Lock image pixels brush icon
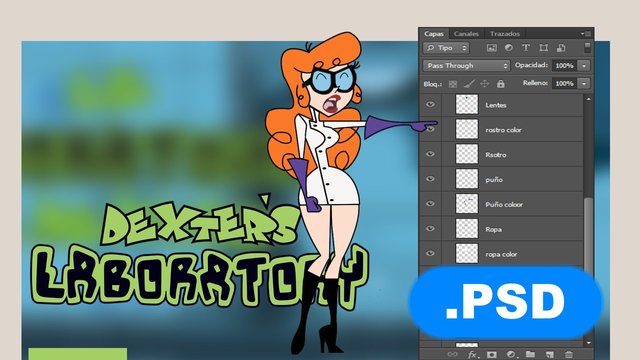 [469, 84]
